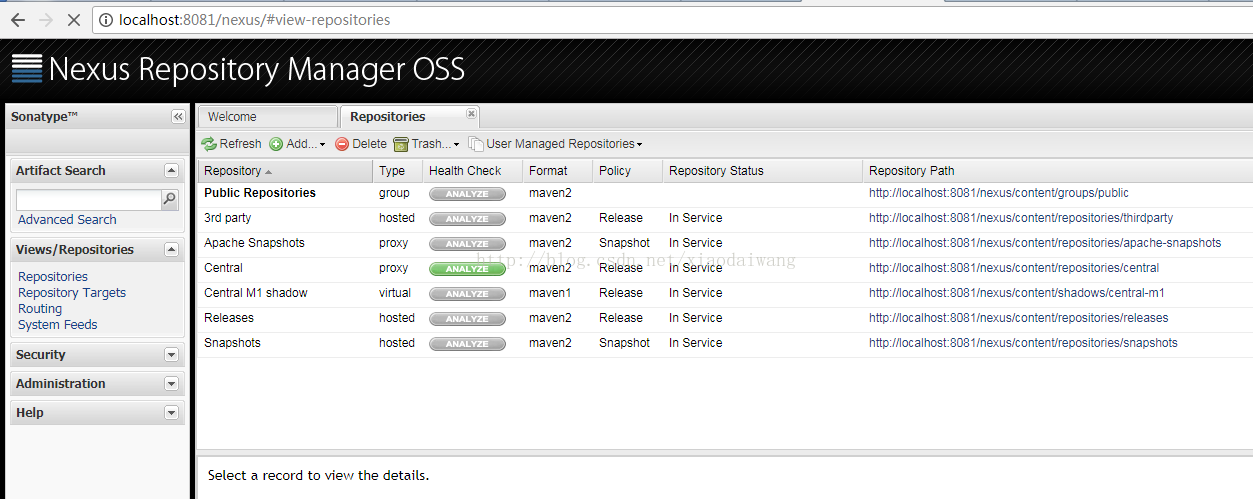The height and width of the screenshot is (499, 1253).
Task: Open the shadows/central-m1 path link
Action: (1017, 293)
